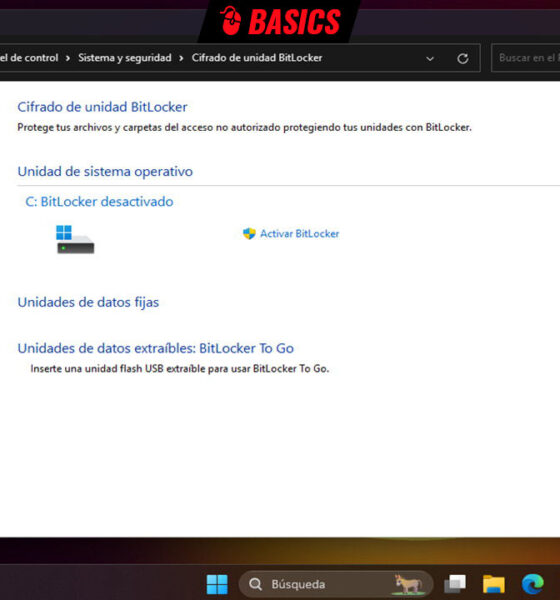This screenshot has height=600, width=560.
Task: Open Microsoft Edge from the taskbar
Action: [532, 584]
